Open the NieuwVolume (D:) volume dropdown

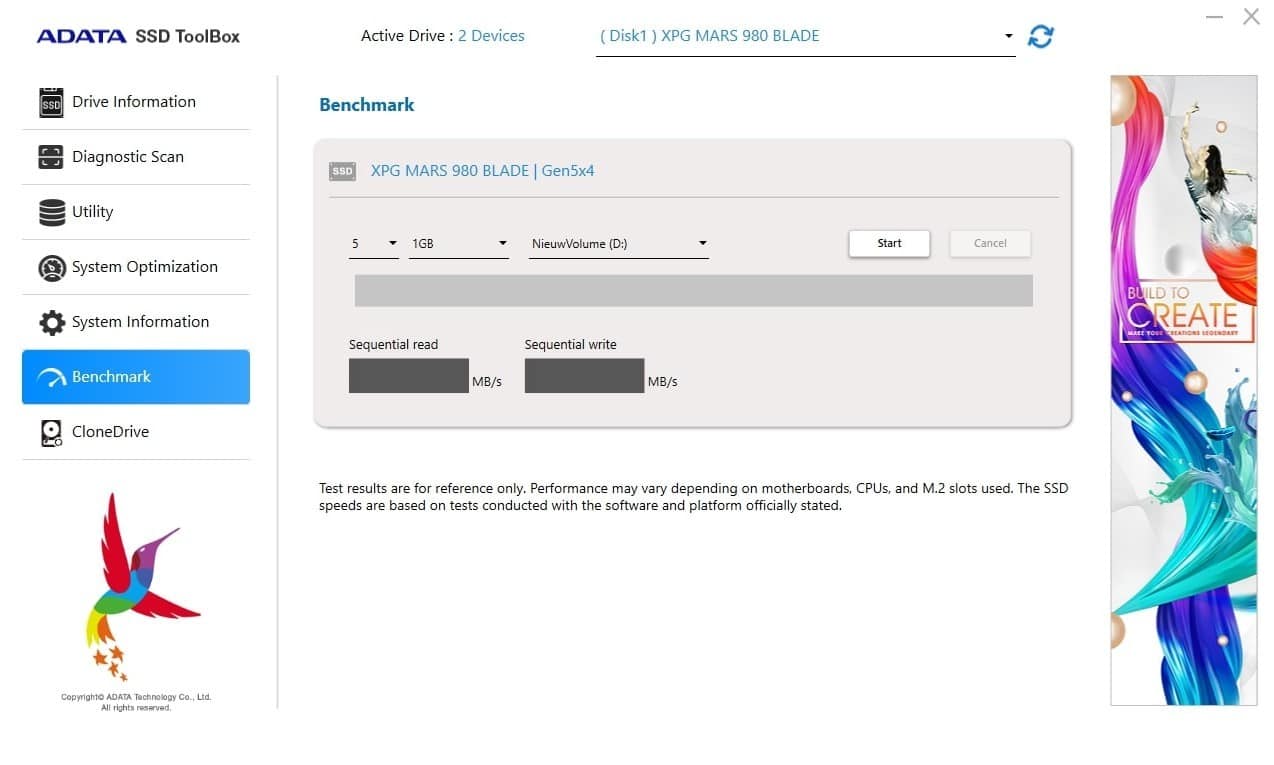619,243
